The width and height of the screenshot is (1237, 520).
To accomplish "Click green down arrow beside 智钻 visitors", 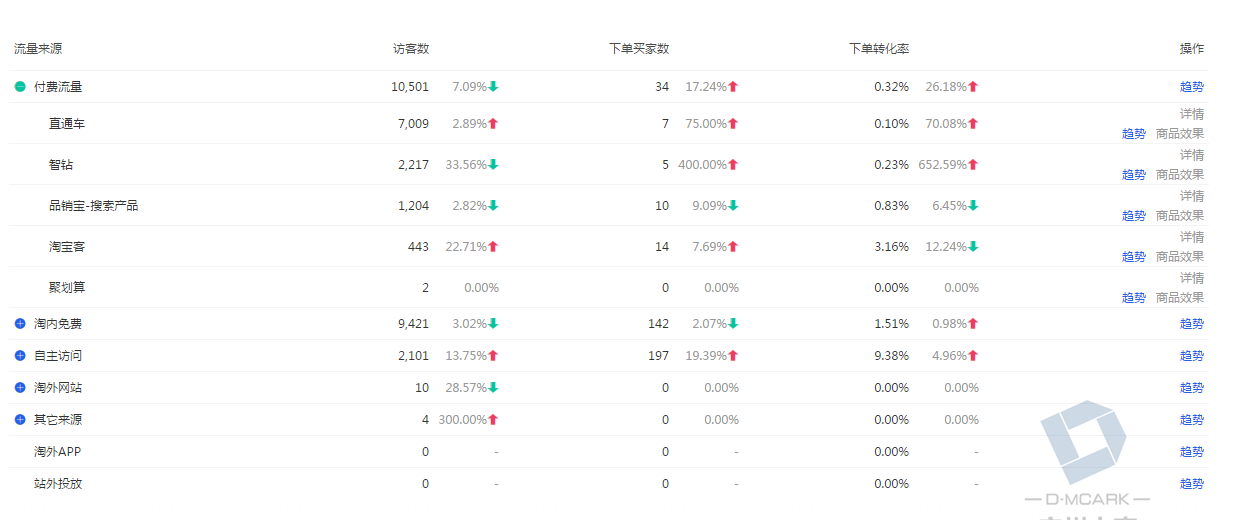I will pos(493,165).
